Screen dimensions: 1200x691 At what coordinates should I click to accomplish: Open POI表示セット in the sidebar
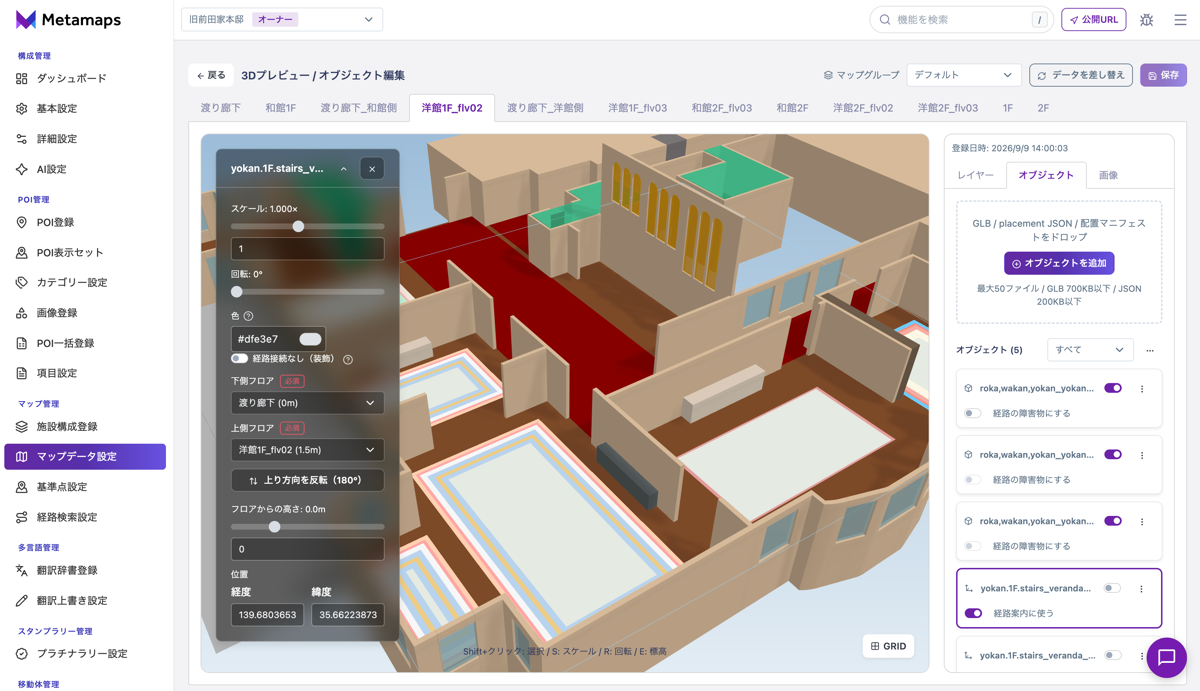[85, 253]
